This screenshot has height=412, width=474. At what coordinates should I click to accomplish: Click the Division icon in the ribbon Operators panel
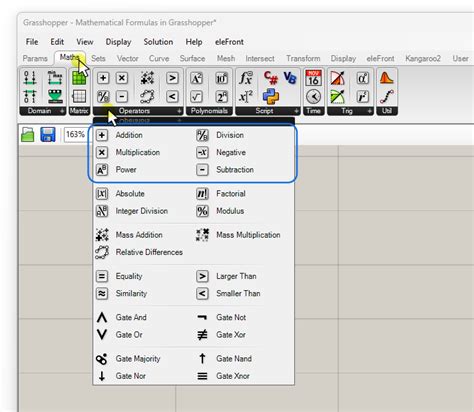tap(103, 97)
